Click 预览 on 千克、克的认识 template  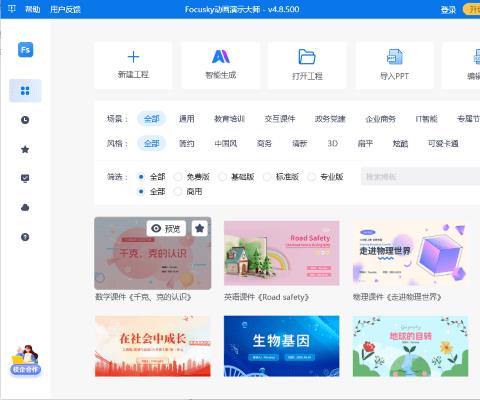[166, 228]
